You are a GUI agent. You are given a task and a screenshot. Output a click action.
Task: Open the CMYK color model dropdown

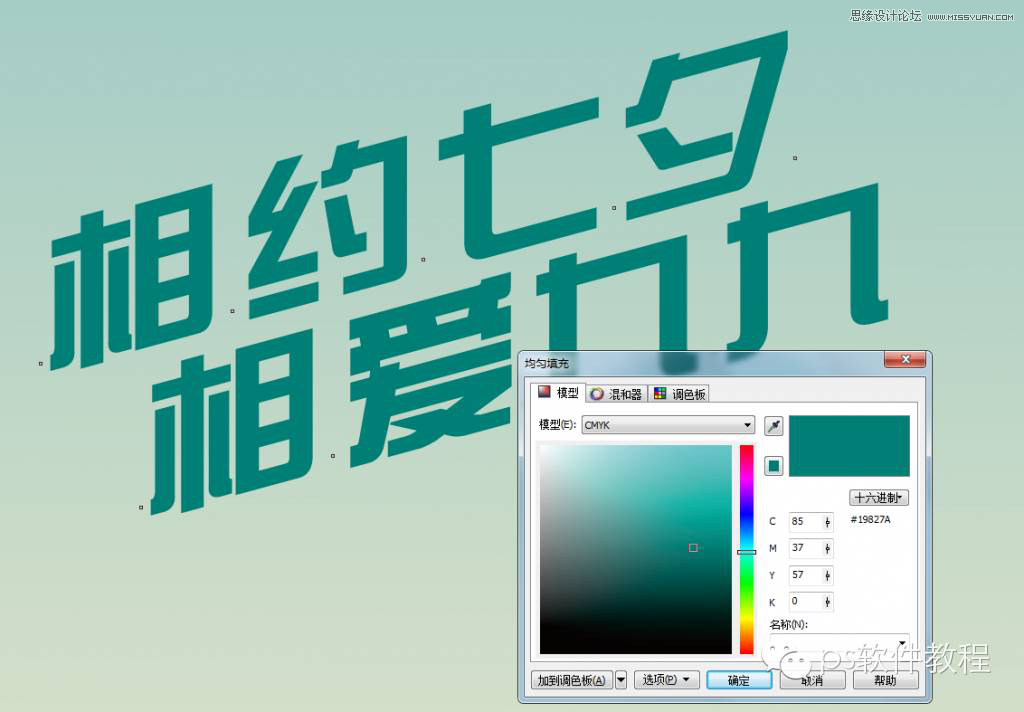748,424
